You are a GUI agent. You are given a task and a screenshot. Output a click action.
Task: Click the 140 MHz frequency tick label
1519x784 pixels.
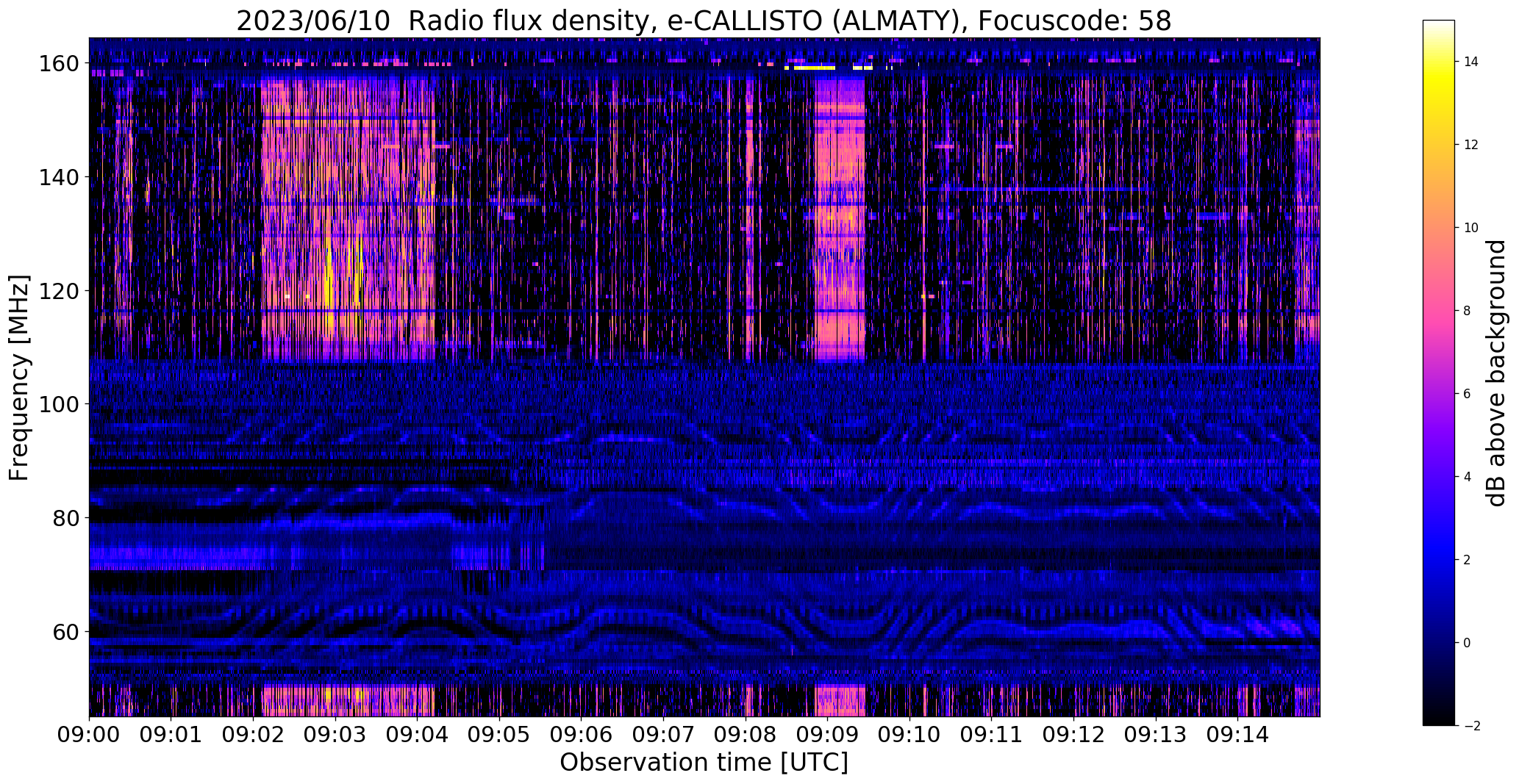point(58,177)
